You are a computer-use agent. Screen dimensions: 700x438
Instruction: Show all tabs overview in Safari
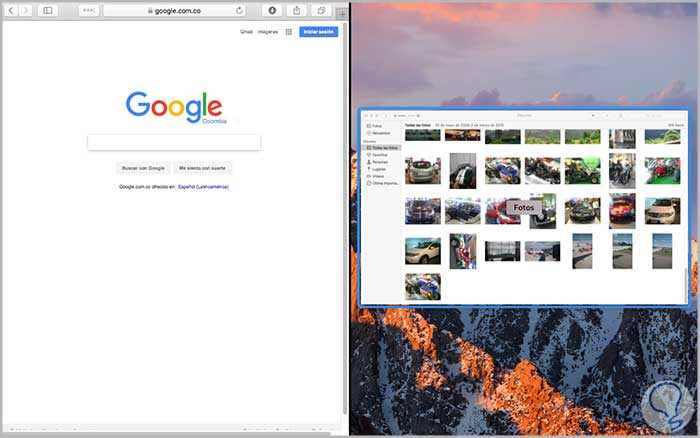coord(321,10)
